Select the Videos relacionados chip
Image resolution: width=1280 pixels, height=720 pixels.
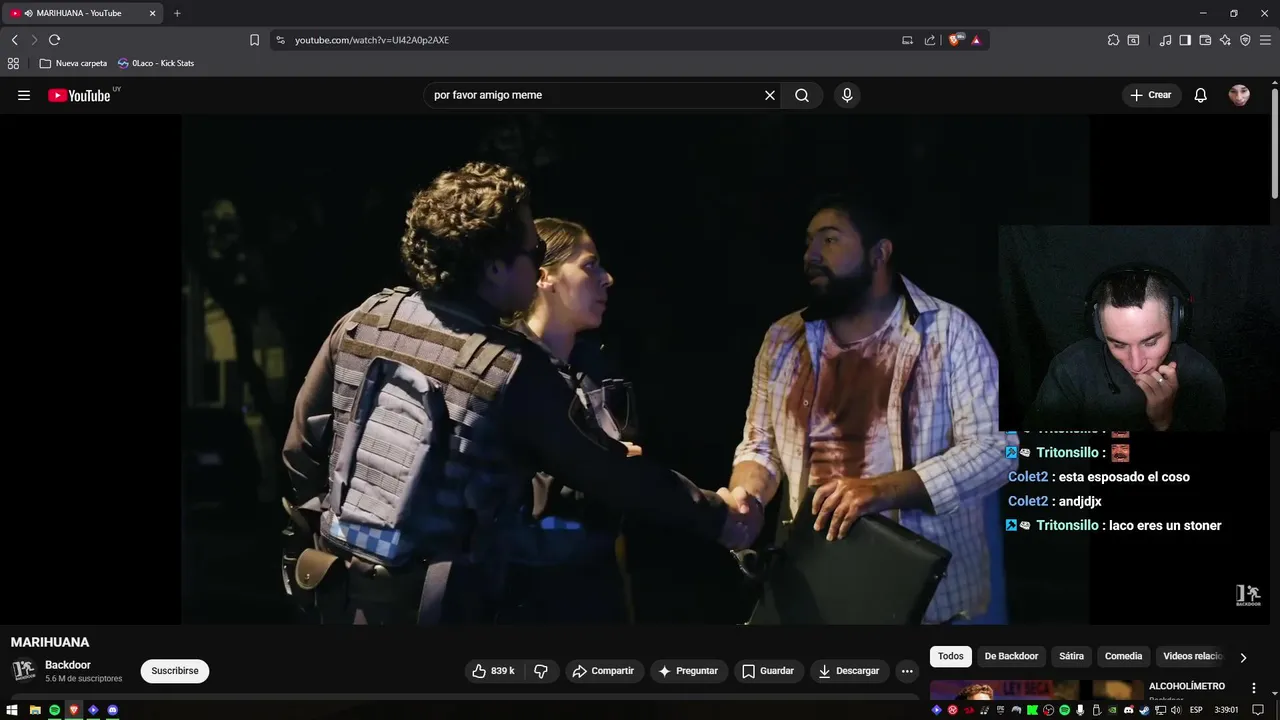coord(1192,656)
